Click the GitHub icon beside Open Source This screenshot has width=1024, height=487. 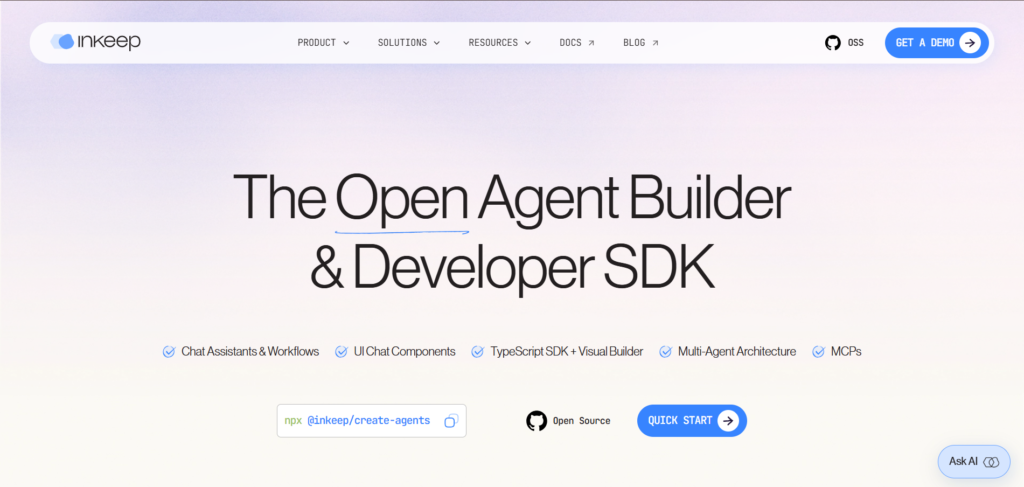coord(537,421)
